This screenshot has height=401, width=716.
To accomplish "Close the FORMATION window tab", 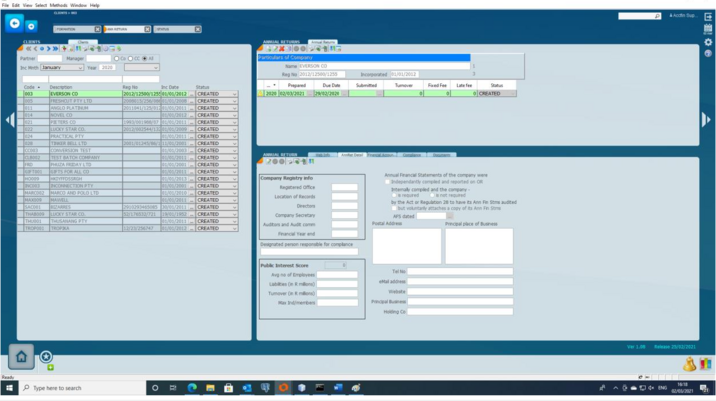I will [97, 29].
